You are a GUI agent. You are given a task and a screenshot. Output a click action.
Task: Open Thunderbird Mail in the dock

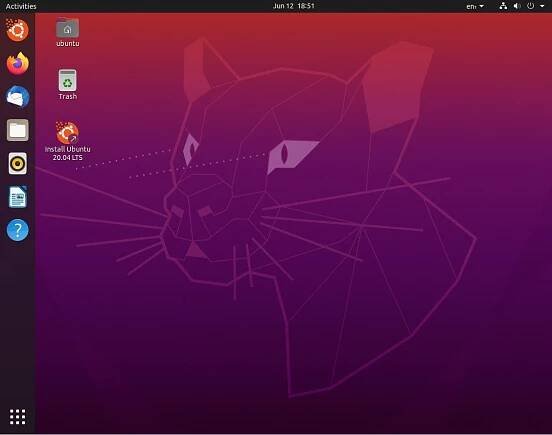[x=17, y=97]
